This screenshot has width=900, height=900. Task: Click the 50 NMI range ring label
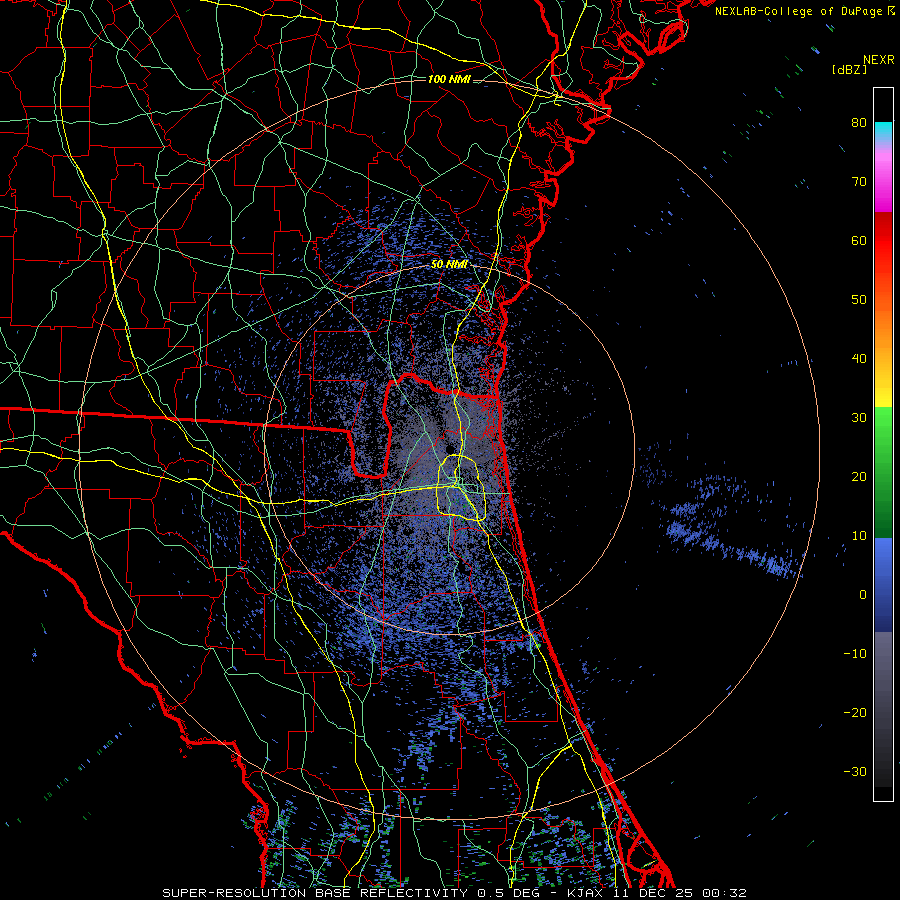tap(449, 265)
